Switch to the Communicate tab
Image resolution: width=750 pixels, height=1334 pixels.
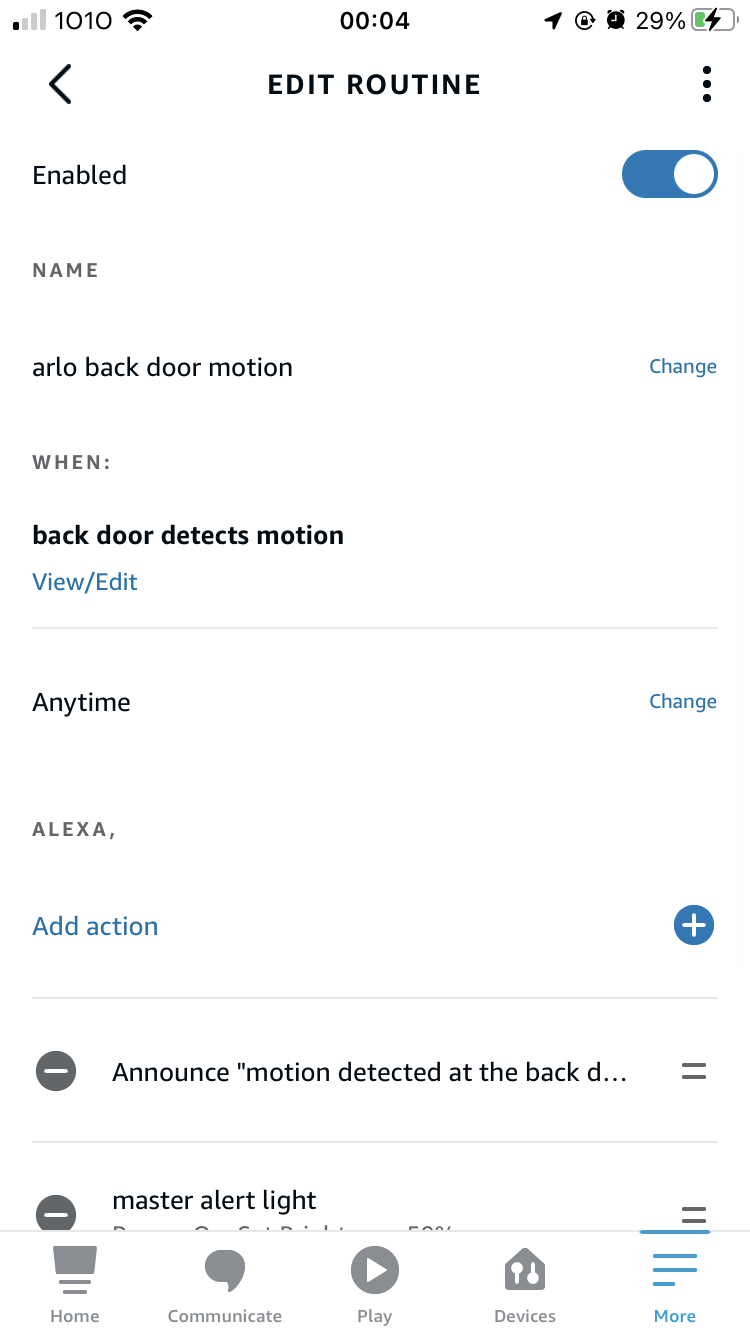(224, 1285)
